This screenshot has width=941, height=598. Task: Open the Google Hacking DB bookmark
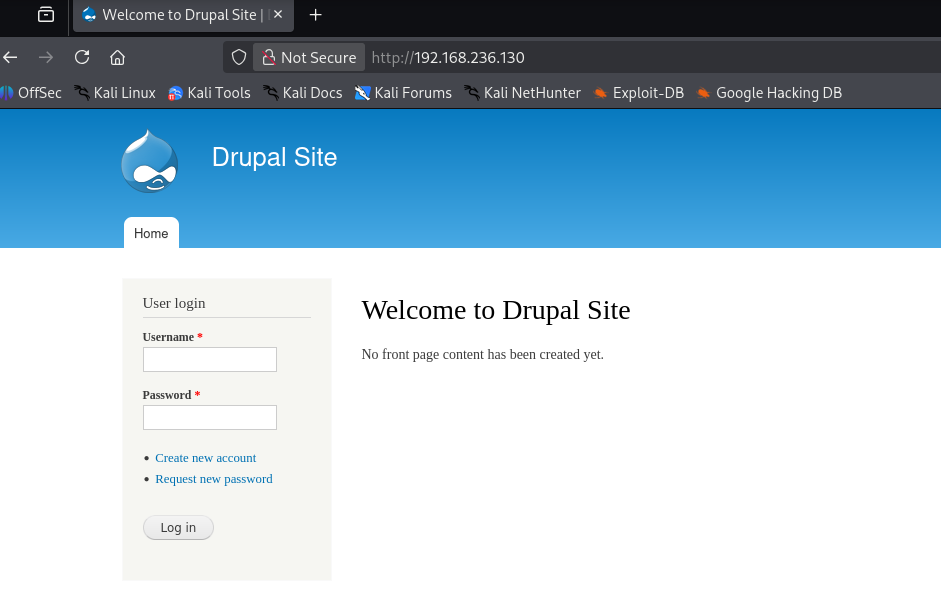(x=769, y=93)
